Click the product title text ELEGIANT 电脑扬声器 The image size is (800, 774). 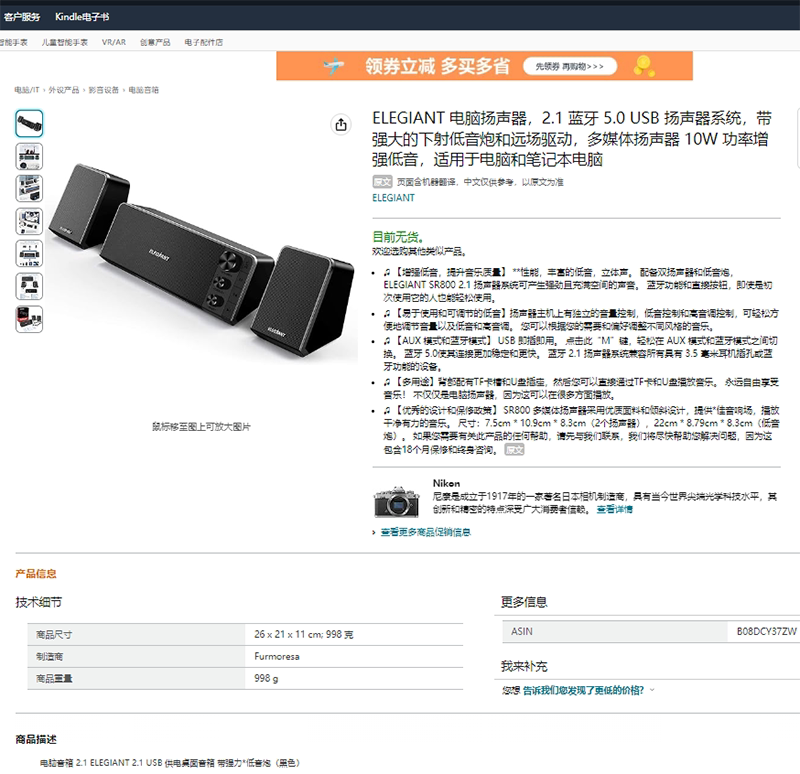point(571,139)
